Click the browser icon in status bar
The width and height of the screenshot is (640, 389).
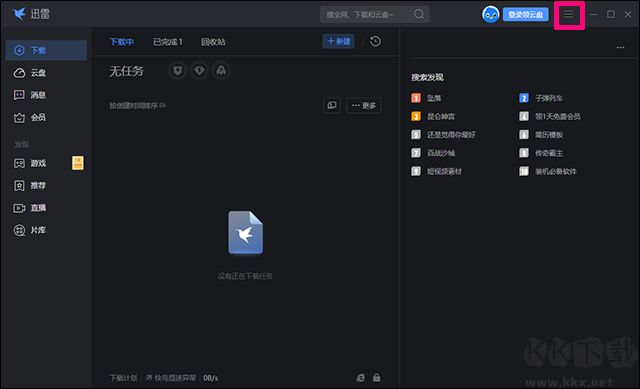(x=360, y=378)
